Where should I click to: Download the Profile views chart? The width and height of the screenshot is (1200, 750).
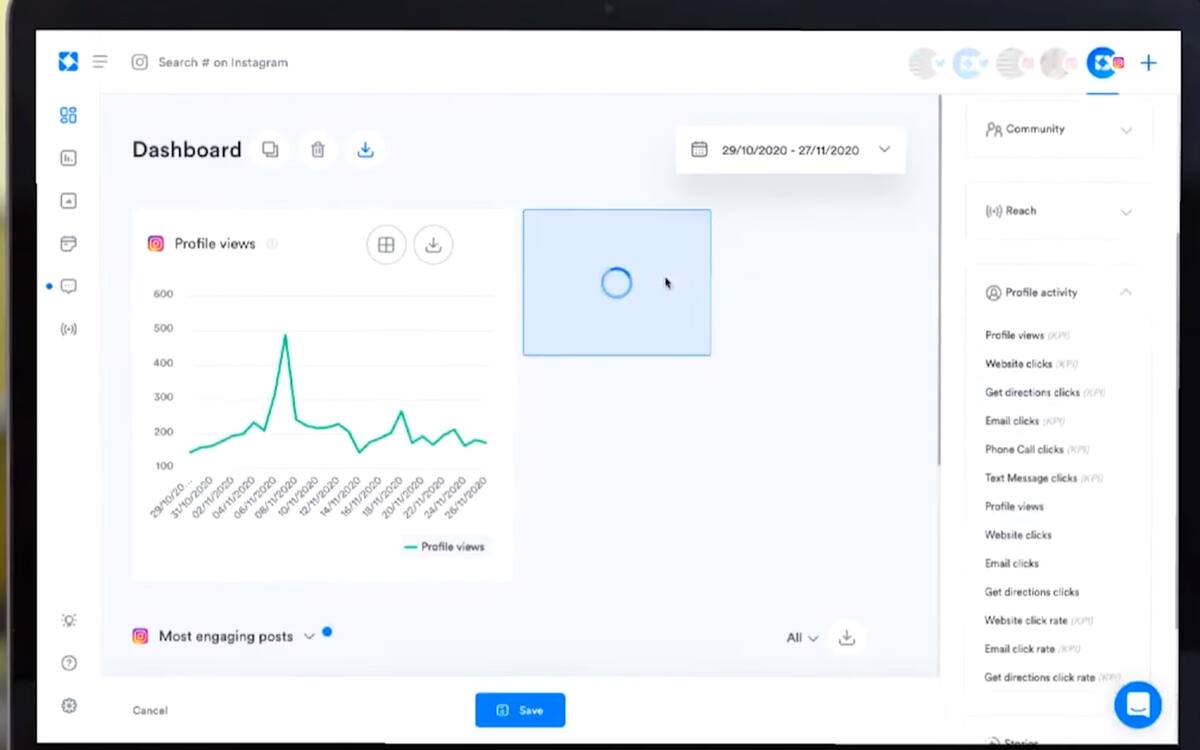coord(433,244)
